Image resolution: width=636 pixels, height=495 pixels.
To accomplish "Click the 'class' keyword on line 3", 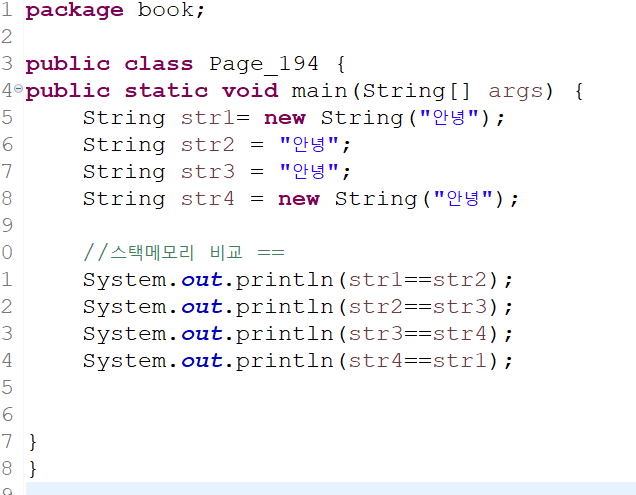I will 159,64.
